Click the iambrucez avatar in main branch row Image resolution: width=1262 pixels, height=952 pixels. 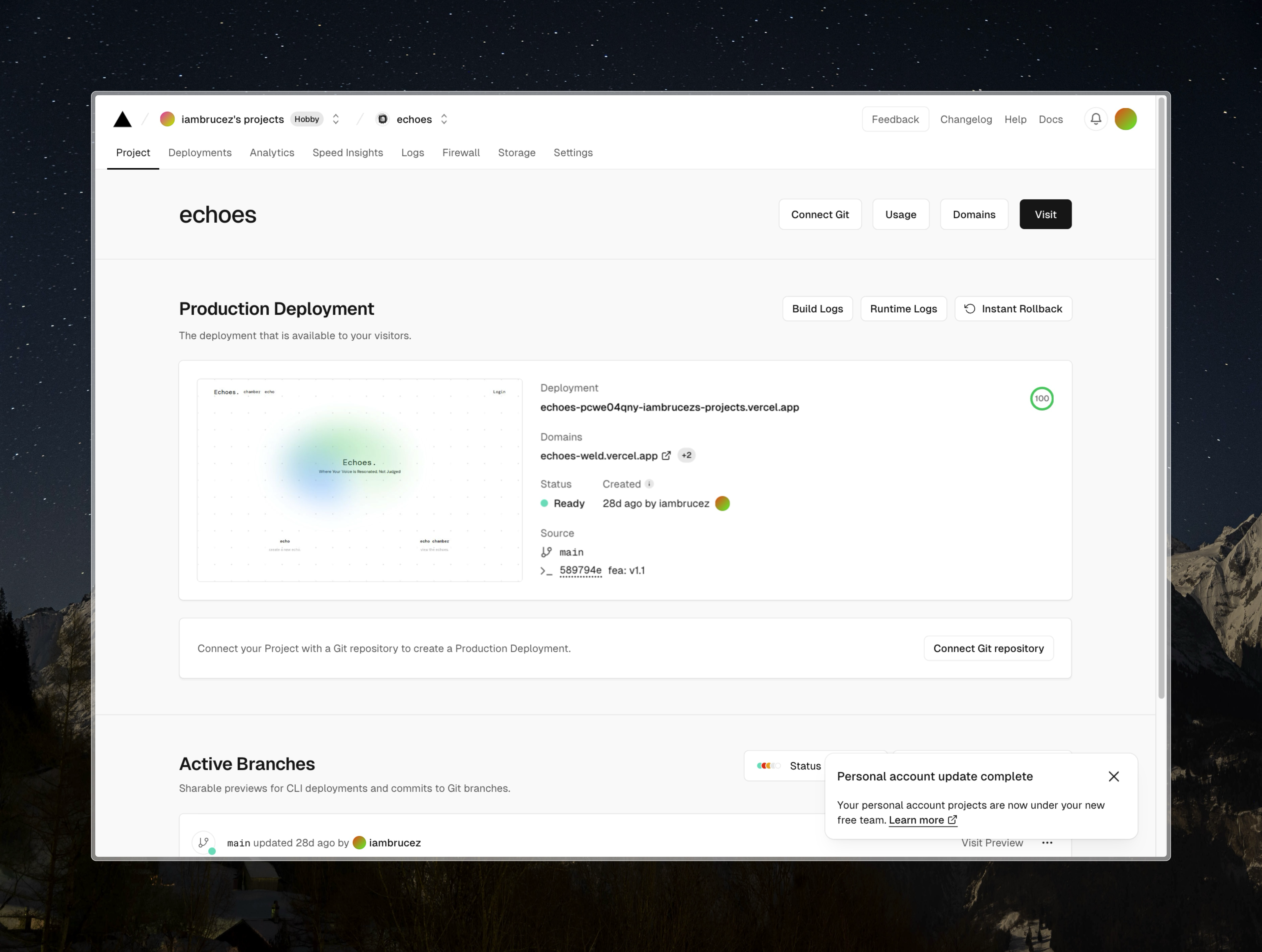[359, 842]
